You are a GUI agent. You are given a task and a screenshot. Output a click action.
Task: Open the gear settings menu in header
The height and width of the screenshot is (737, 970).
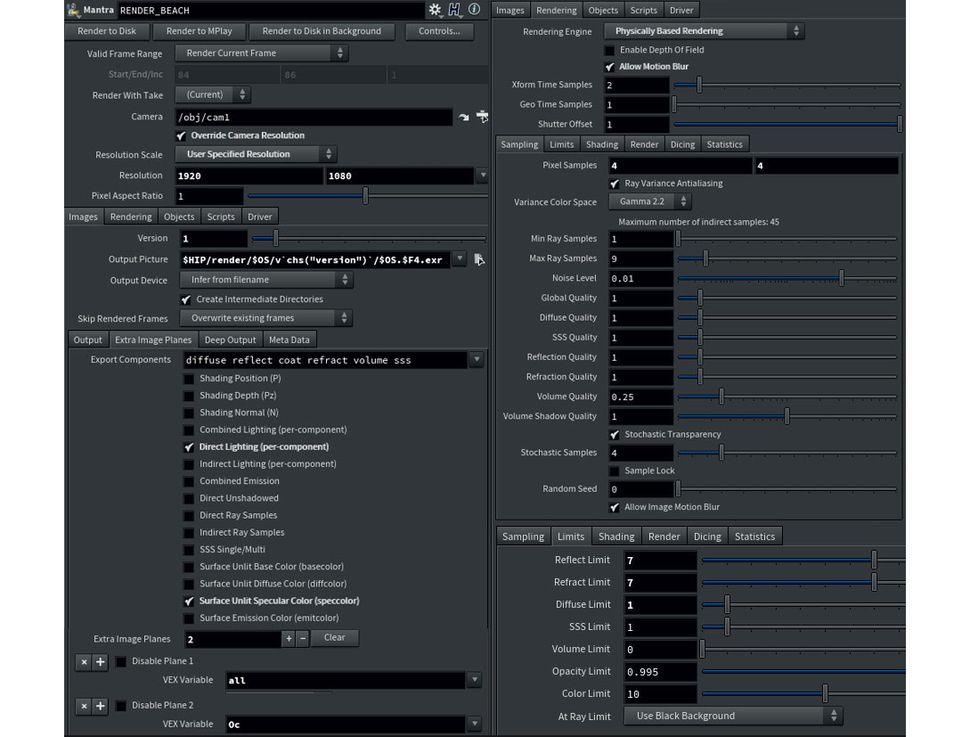435,10
